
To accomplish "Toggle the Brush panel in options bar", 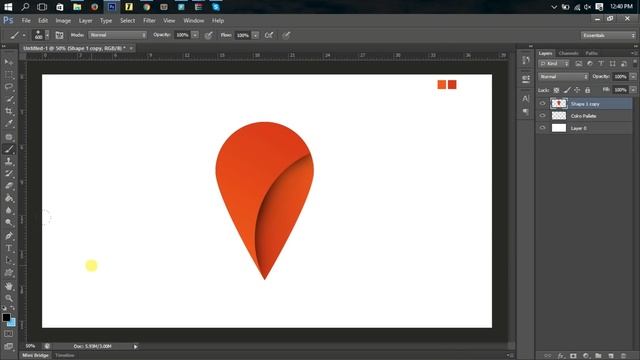I will point(59,35).
